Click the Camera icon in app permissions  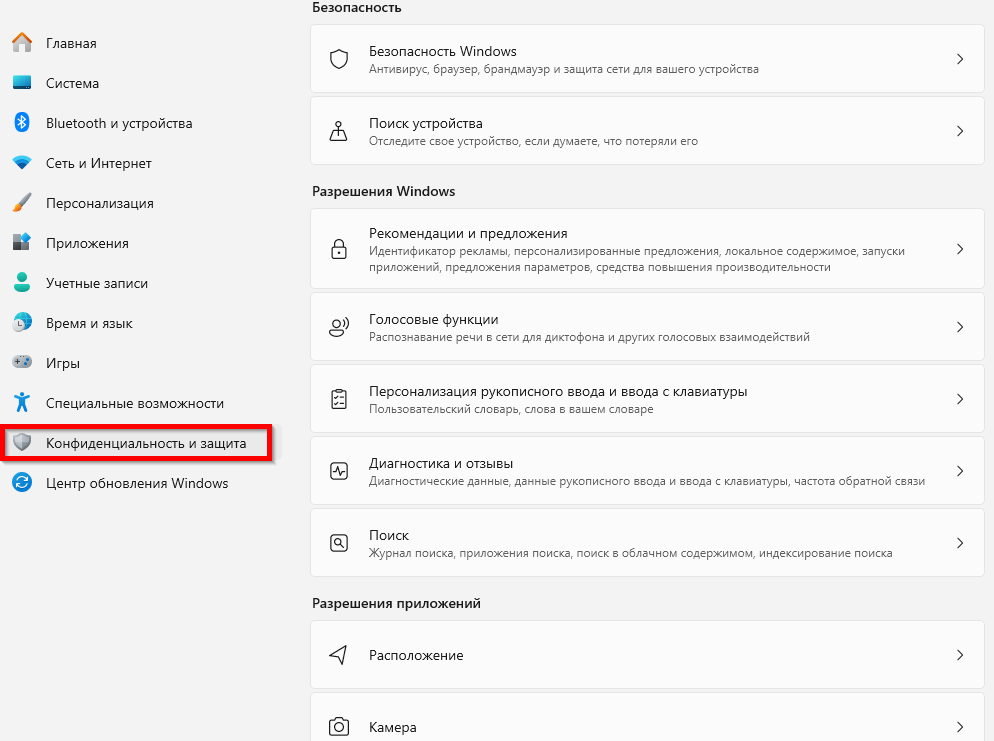tap(339, 727)
